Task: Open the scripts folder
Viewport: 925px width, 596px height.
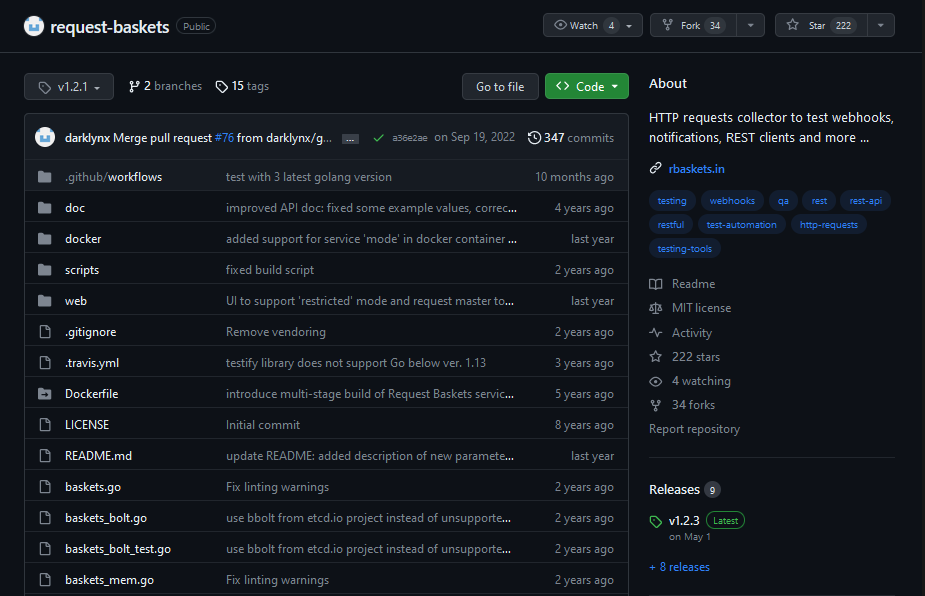Action: (x=82, y=270)
